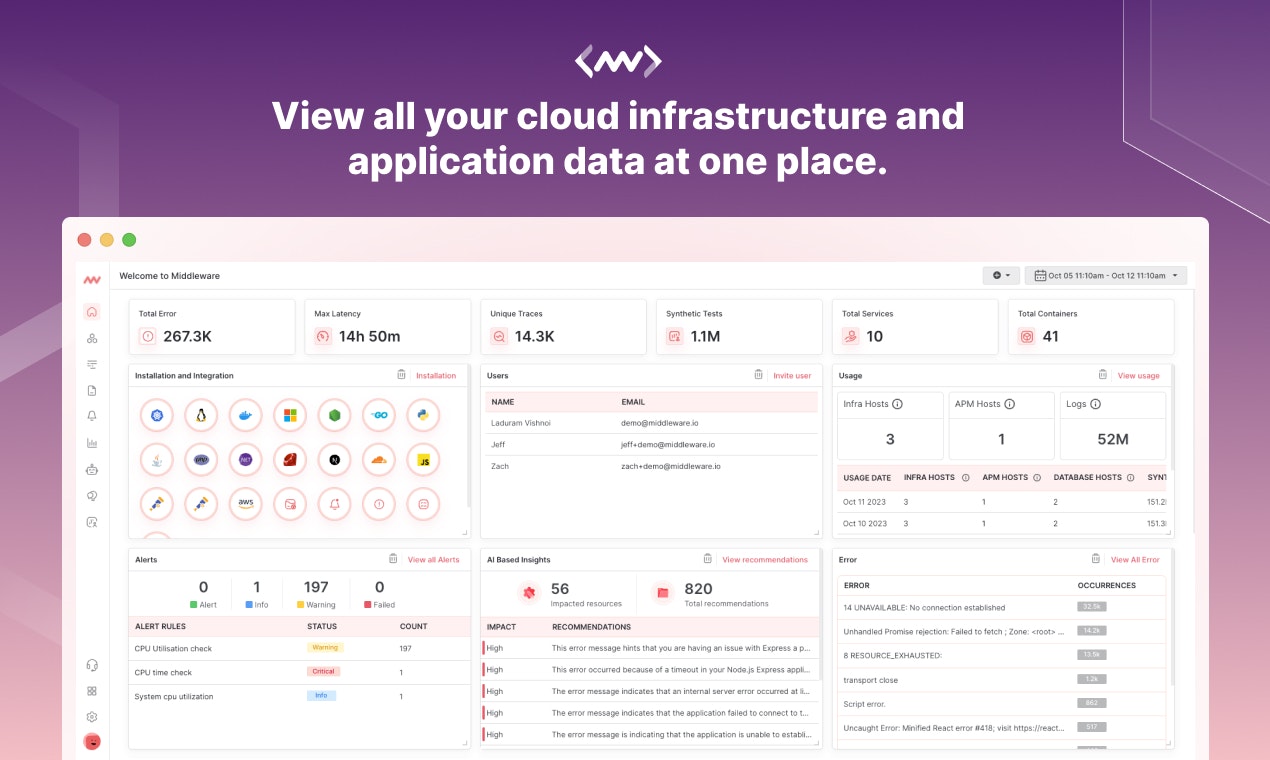Viewport: 1270px width, 760px height.
Task: Open the infrastructure cluster icon in the sidebar
Action: click(x=92, y=339)
